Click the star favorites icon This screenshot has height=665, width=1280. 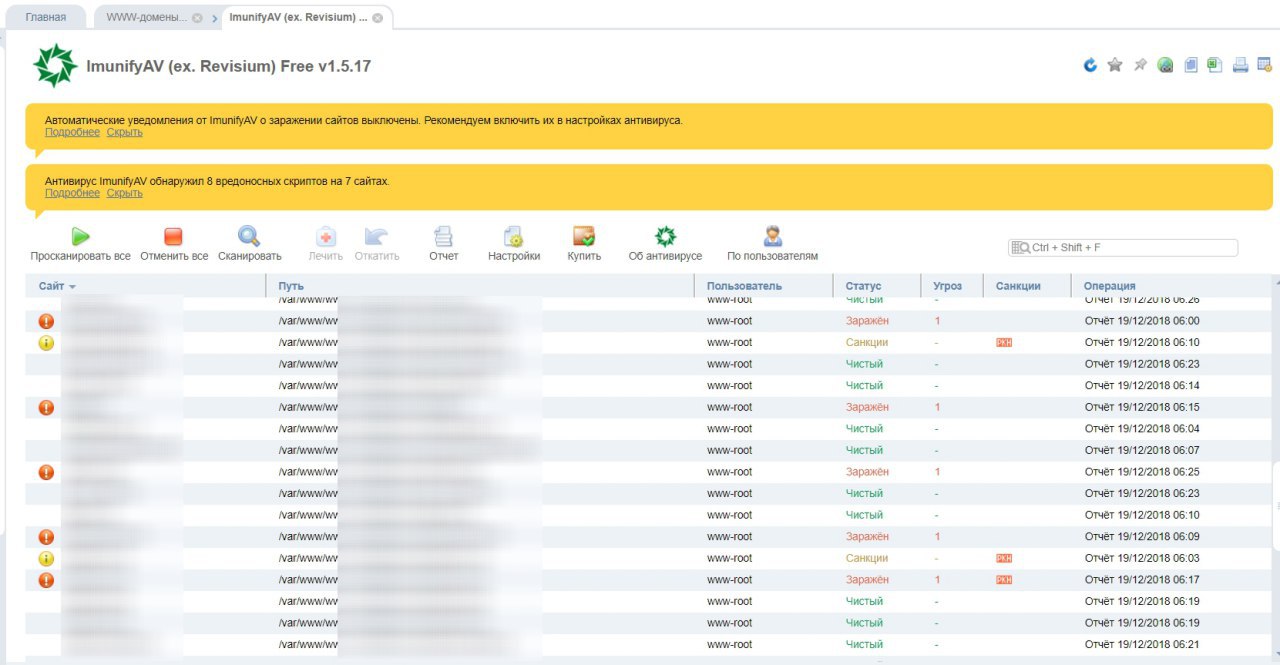point(1115,65)
